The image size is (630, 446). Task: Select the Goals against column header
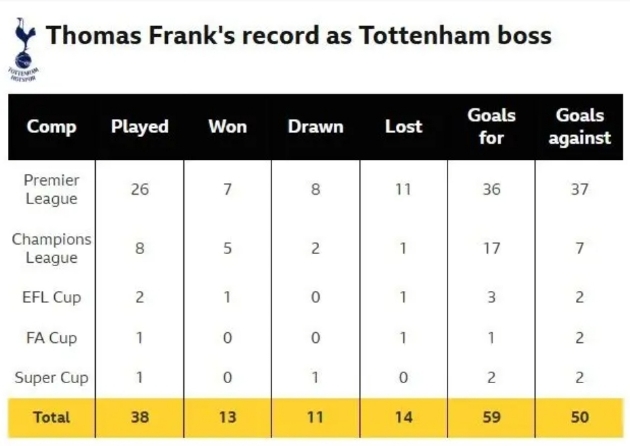[579, 127]
